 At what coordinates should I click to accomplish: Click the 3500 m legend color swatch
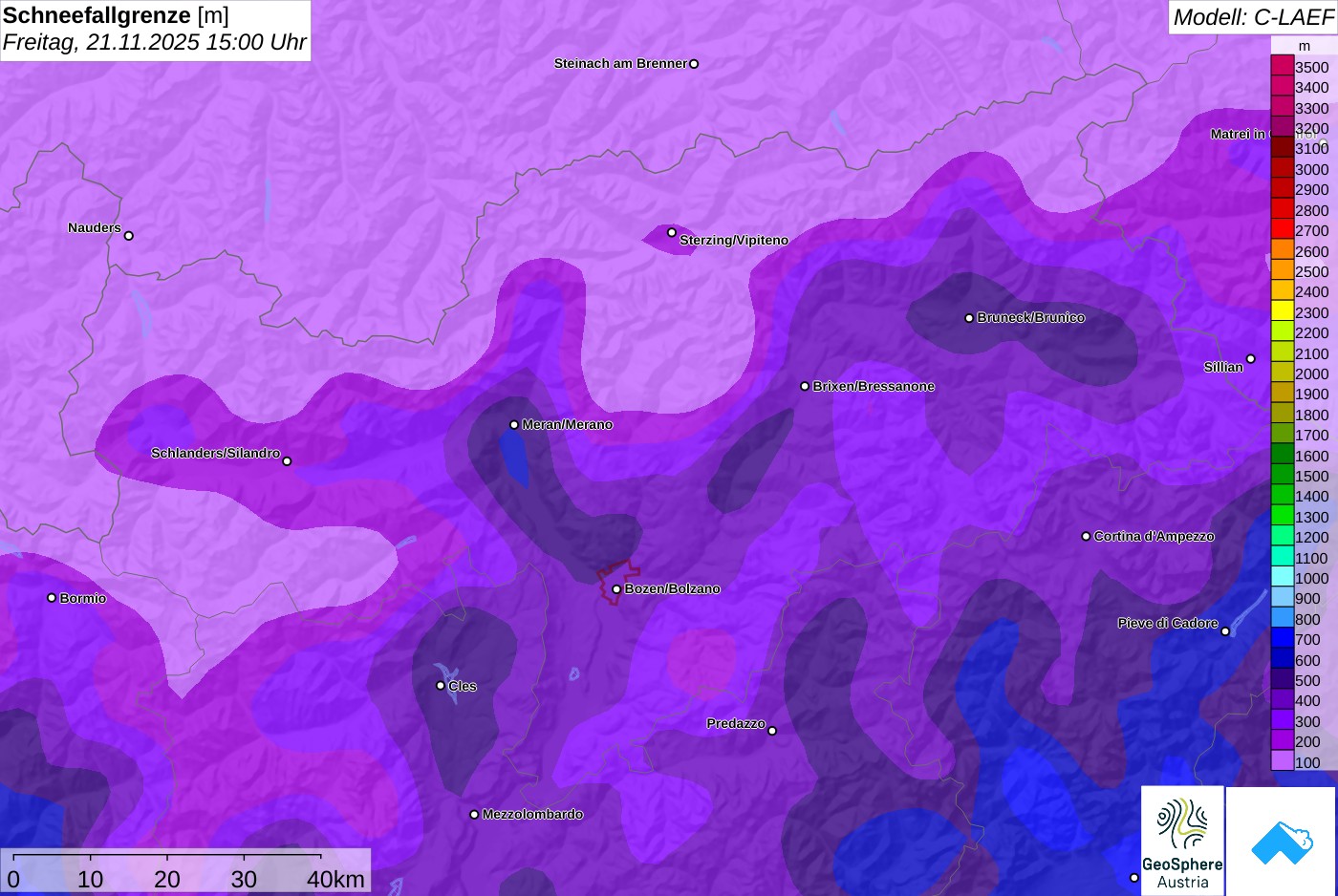pyautogui.click(x=1283, y=66)
